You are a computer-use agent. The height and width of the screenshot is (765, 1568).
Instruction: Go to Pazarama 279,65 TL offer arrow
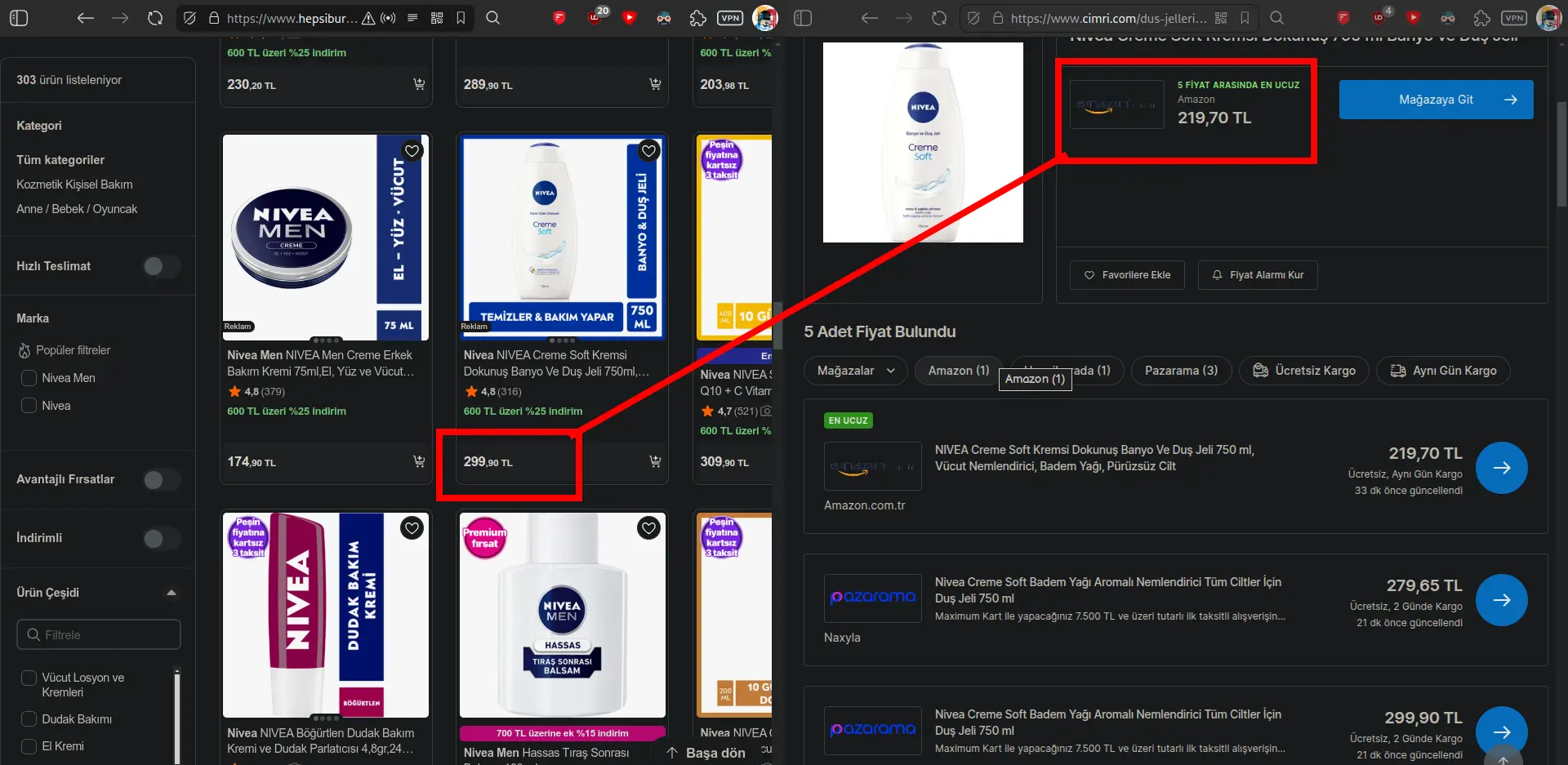pyautogui.click(x=1501, y=600)
